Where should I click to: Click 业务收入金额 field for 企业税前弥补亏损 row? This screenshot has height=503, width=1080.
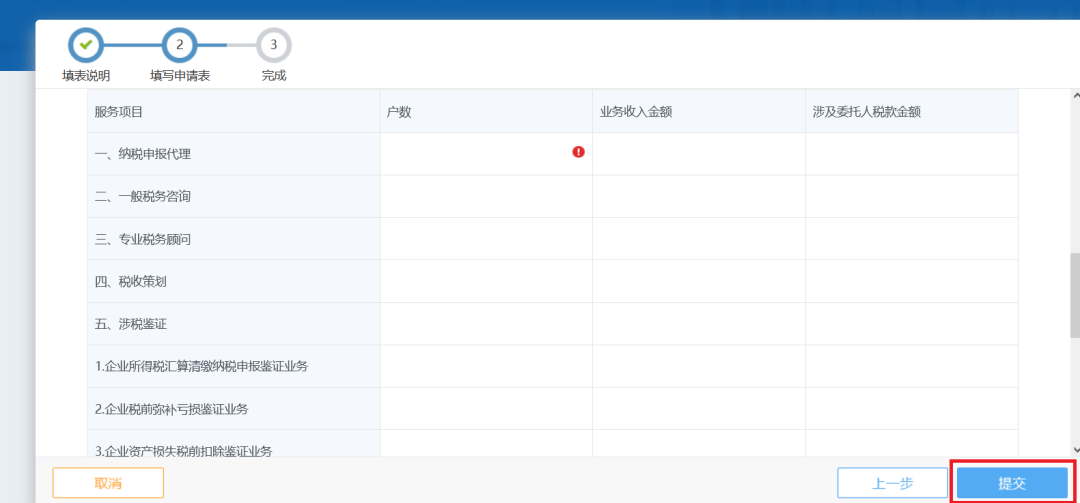[x=699, y=409]
